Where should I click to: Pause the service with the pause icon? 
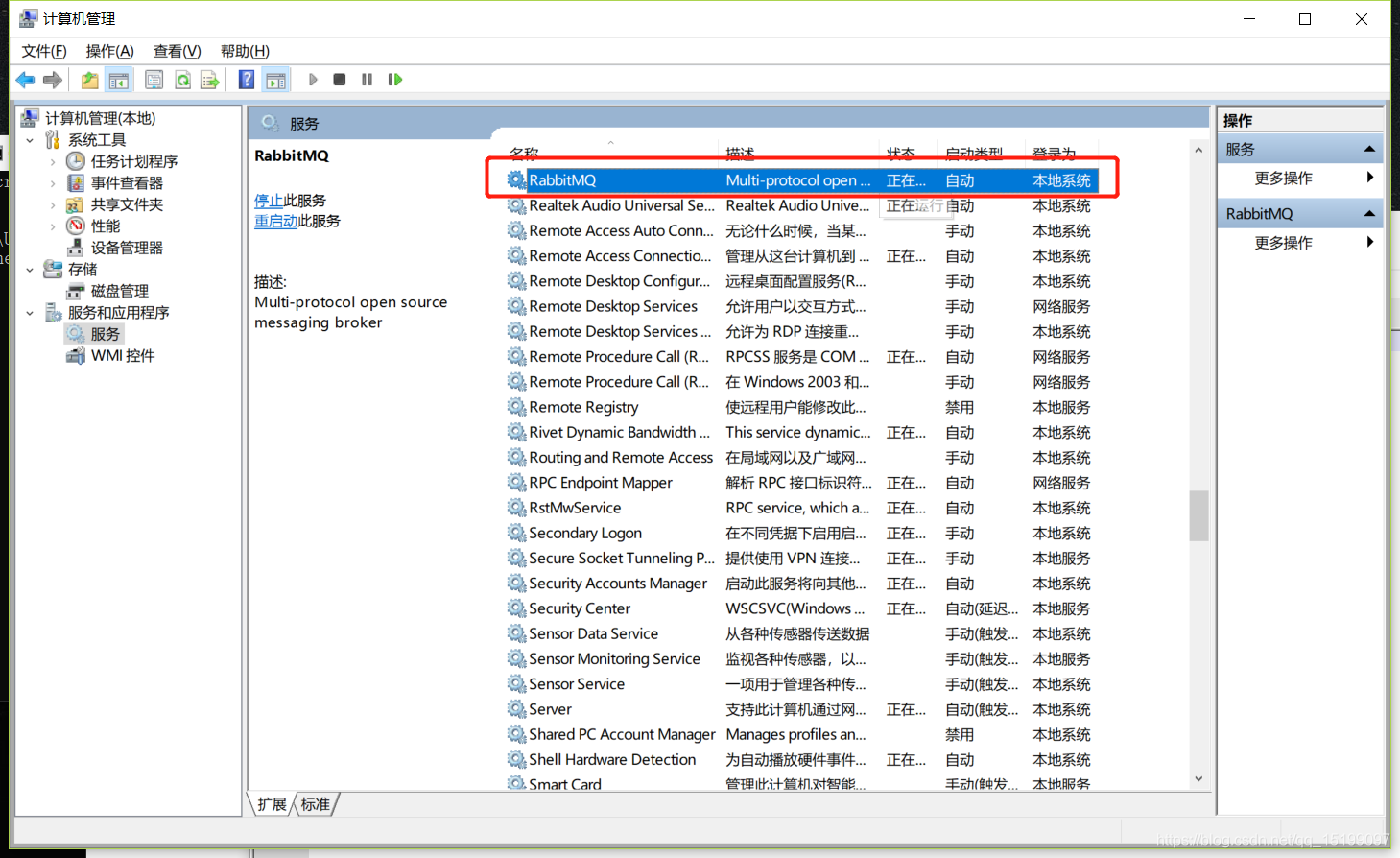coord(367,80)
